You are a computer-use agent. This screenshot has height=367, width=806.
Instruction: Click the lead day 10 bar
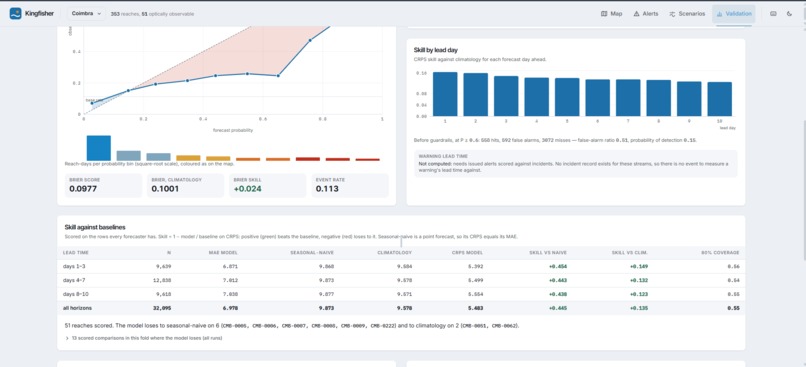click(x=720, y=99)
